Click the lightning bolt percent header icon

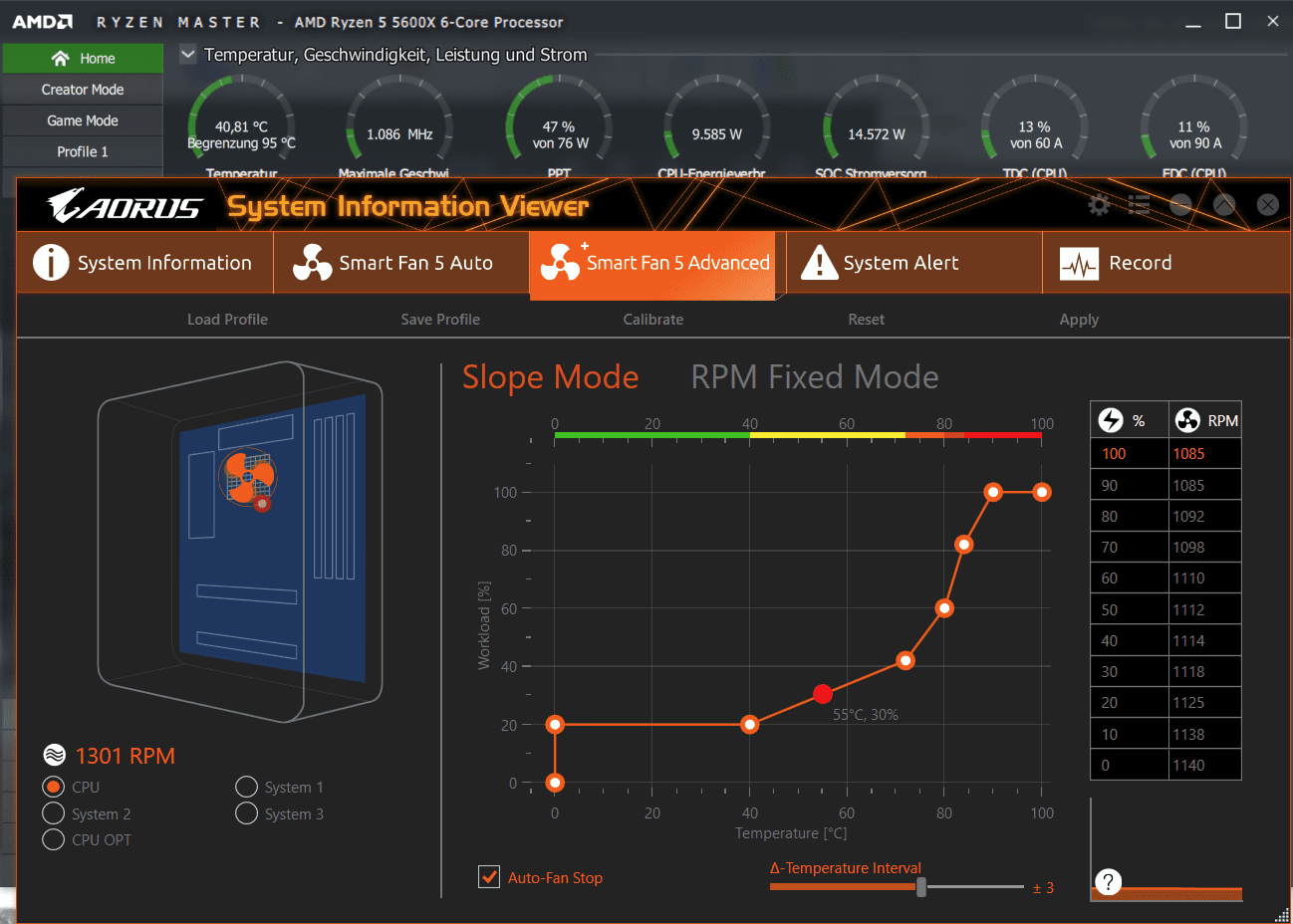pos(1110,420)
